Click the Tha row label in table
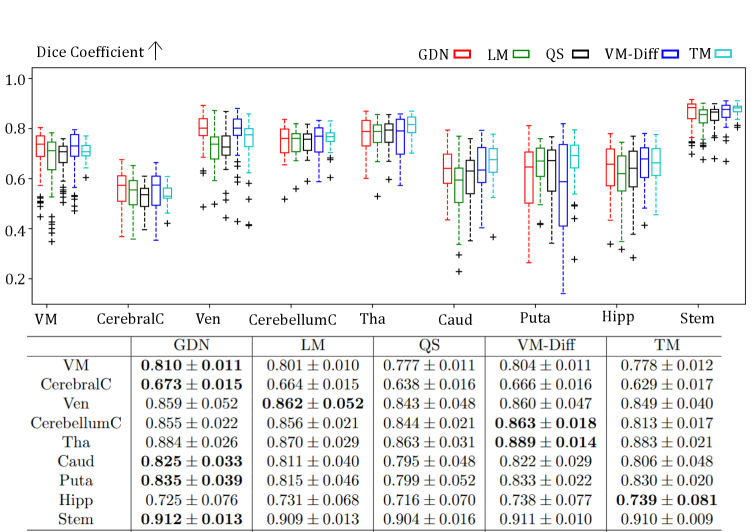The height and width of the screenshot is (532, 753). [76, 442]
